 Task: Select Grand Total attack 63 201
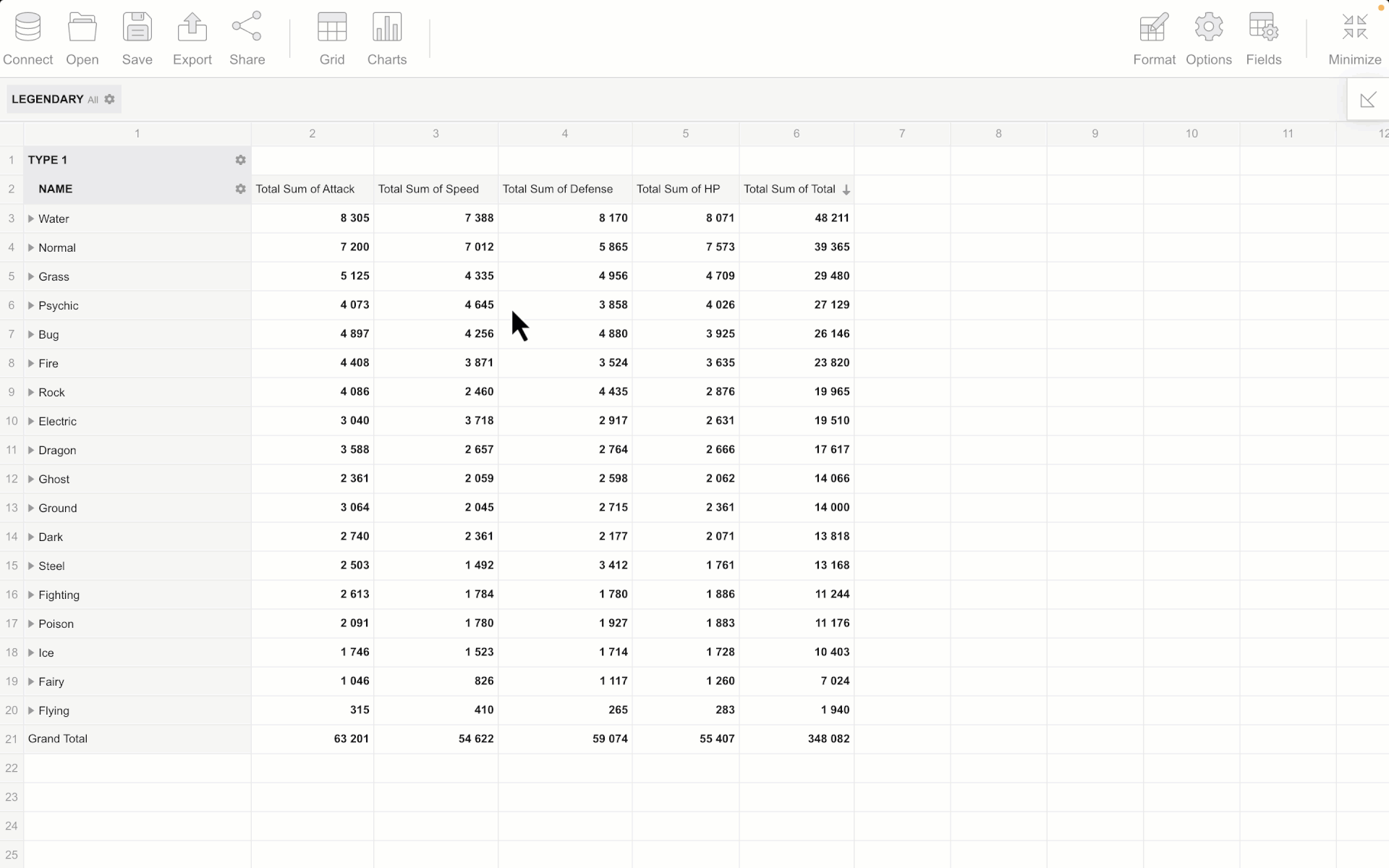tap(313, 739)
